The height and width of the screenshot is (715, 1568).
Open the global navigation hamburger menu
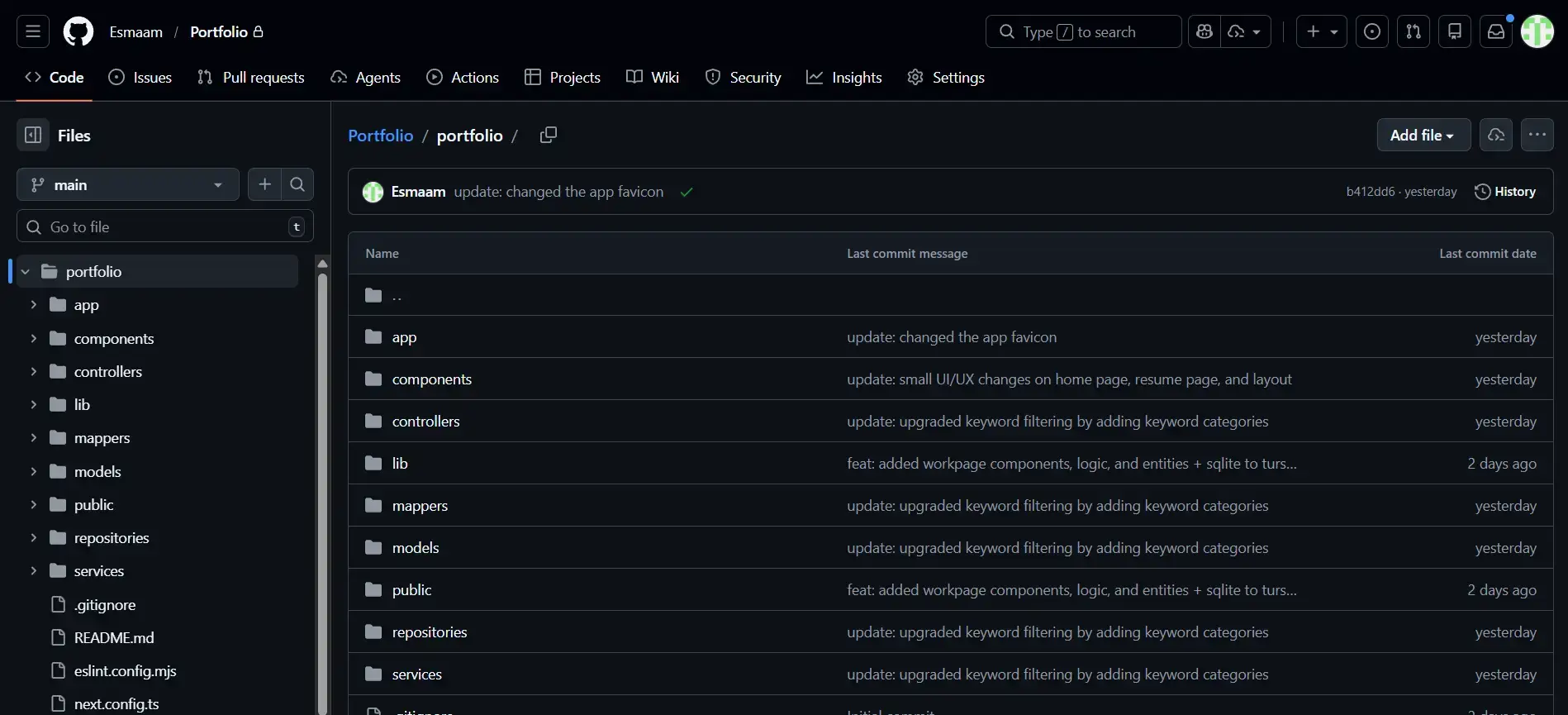[x=33, y=31]
